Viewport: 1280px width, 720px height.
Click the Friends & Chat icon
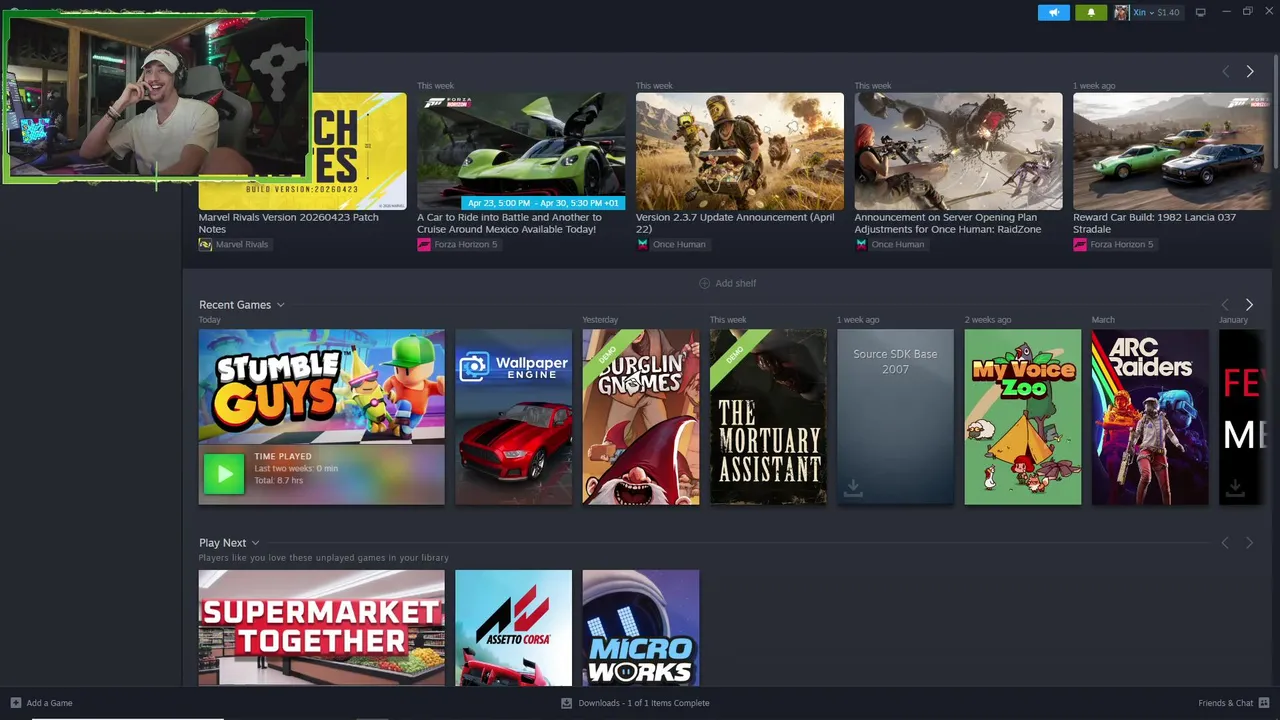click(1263, 703)
